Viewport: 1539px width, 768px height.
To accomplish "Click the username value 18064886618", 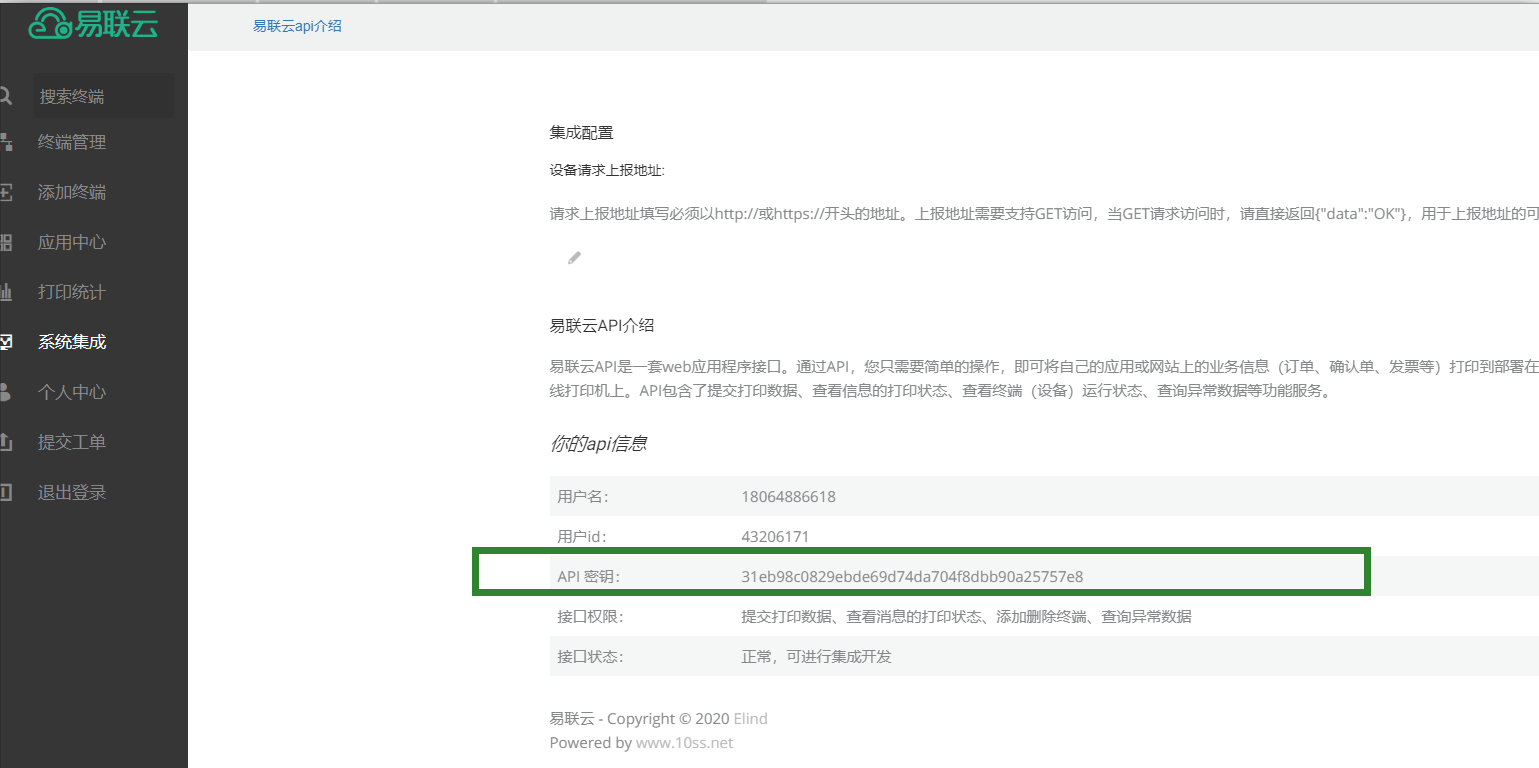I will 788,496.
